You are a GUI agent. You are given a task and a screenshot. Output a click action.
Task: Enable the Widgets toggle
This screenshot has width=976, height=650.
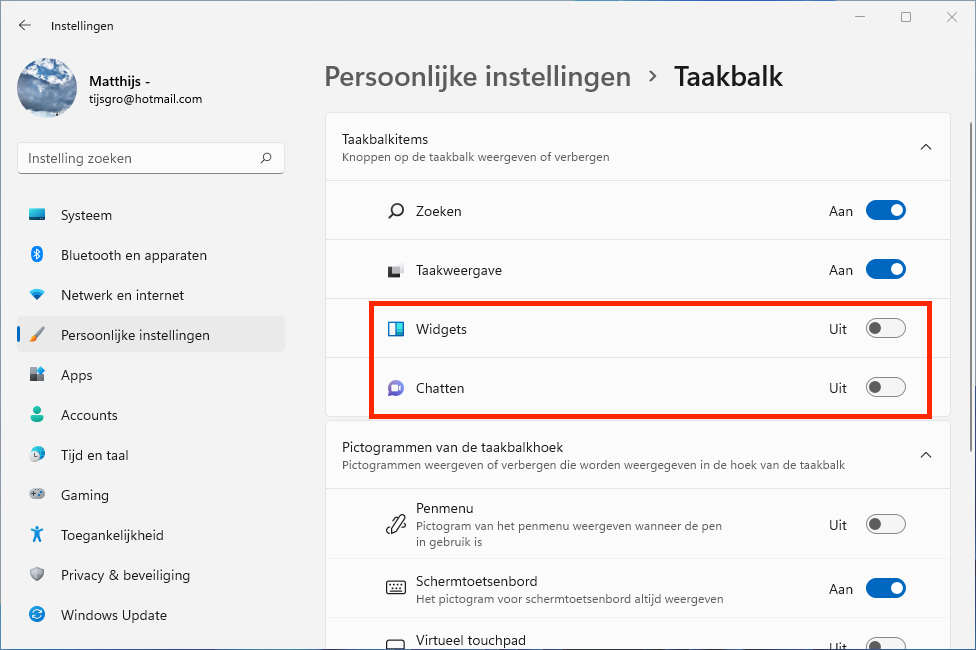tap(885, 329)
